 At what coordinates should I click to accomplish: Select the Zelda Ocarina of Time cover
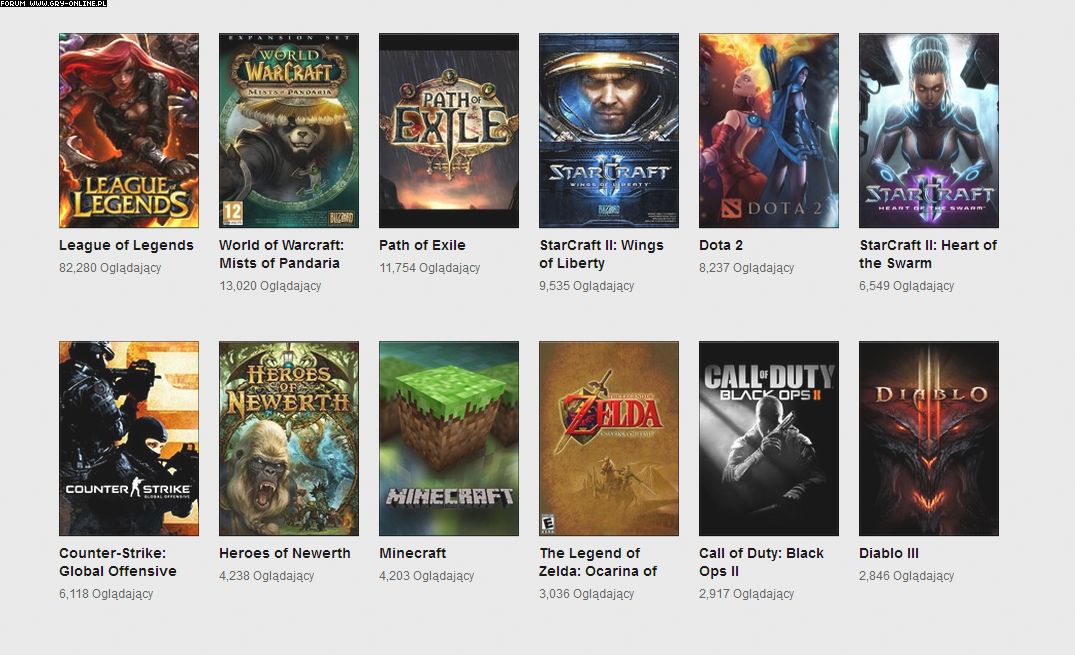(x=608, y=439)
